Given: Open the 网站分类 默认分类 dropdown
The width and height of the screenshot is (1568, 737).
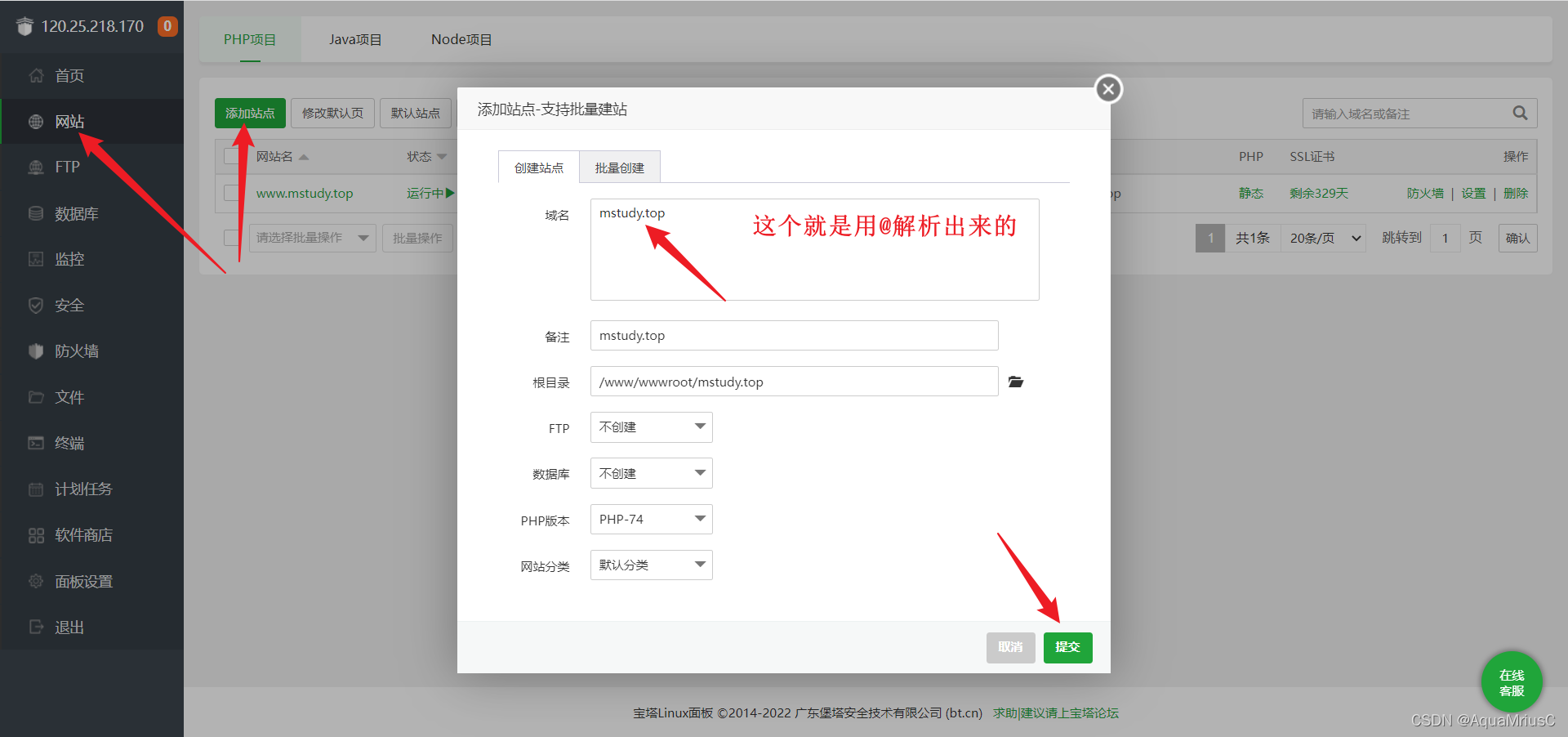Looking at the screenshot, I should click(x=651, y=565).
